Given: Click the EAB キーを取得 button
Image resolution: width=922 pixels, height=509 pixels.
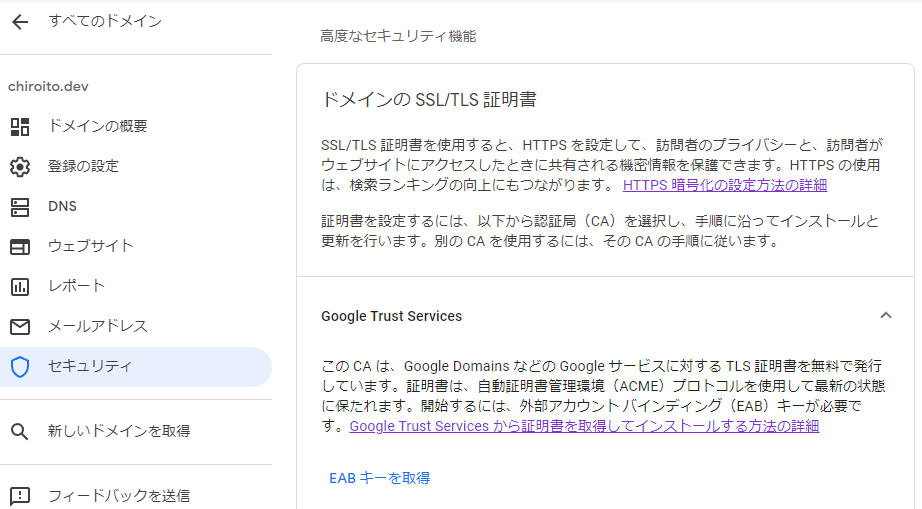Looking at the screenshot, I should [379, 478].
